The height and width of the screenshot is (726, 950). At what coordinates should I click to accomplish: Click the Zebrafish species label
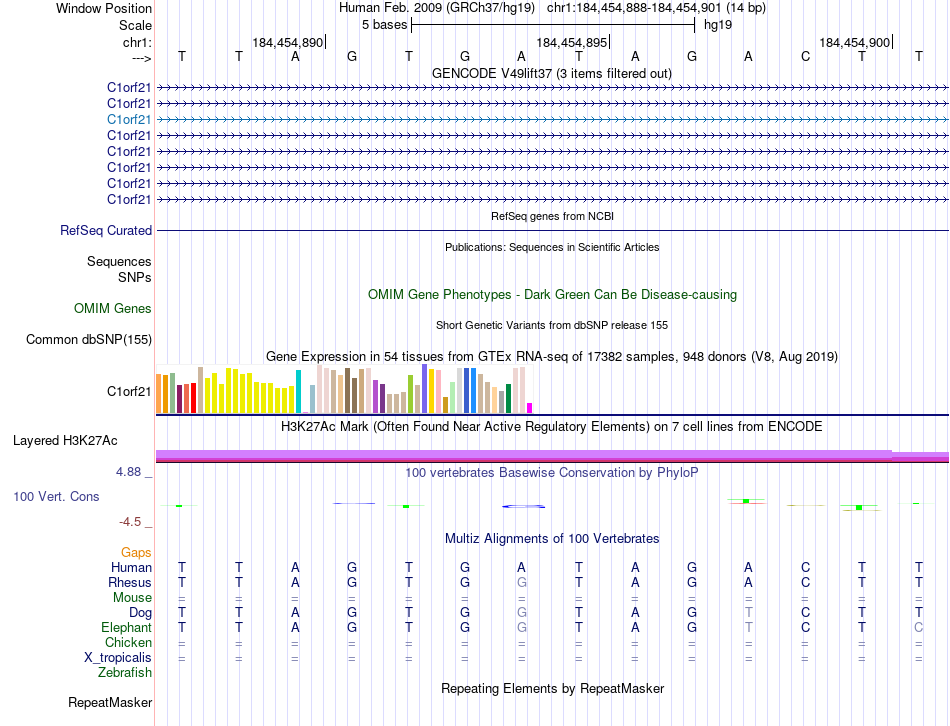coord(125,672)
